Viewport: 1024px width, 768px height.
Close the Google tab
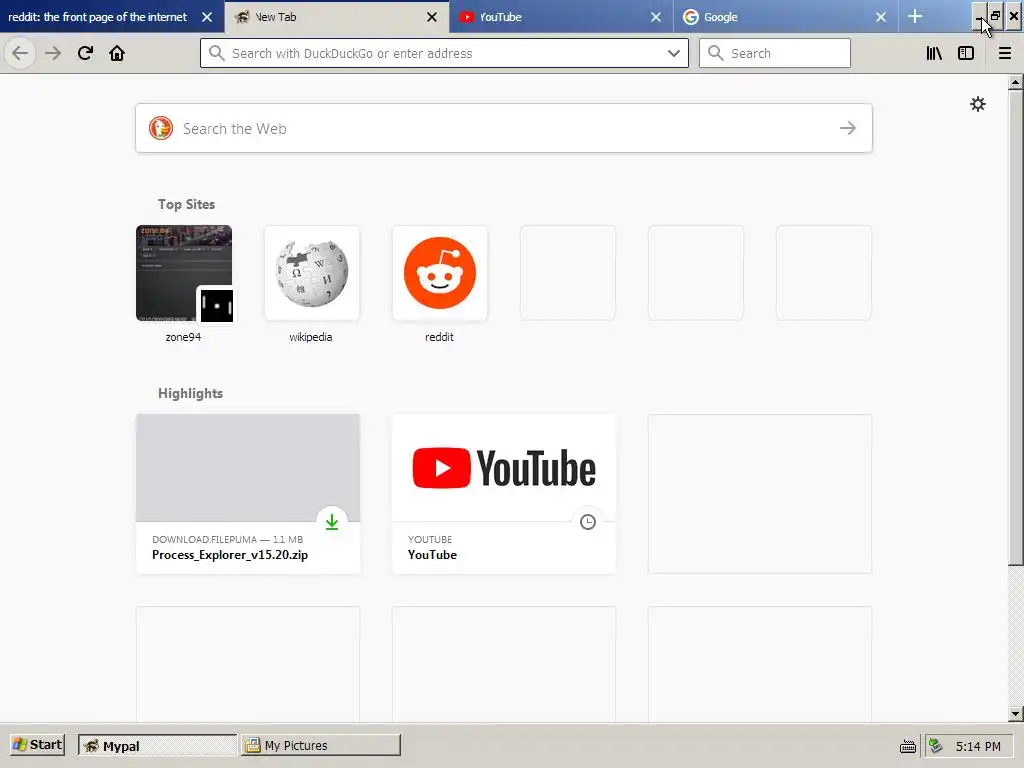coord(880,17)
